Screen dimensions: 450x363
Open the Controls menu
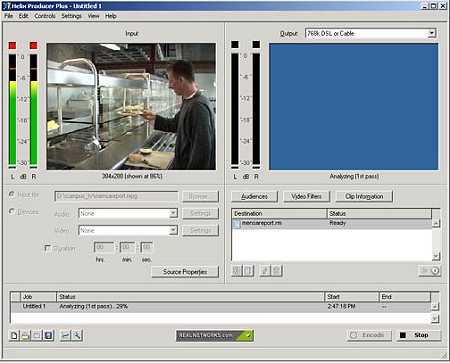click(45, 16)
